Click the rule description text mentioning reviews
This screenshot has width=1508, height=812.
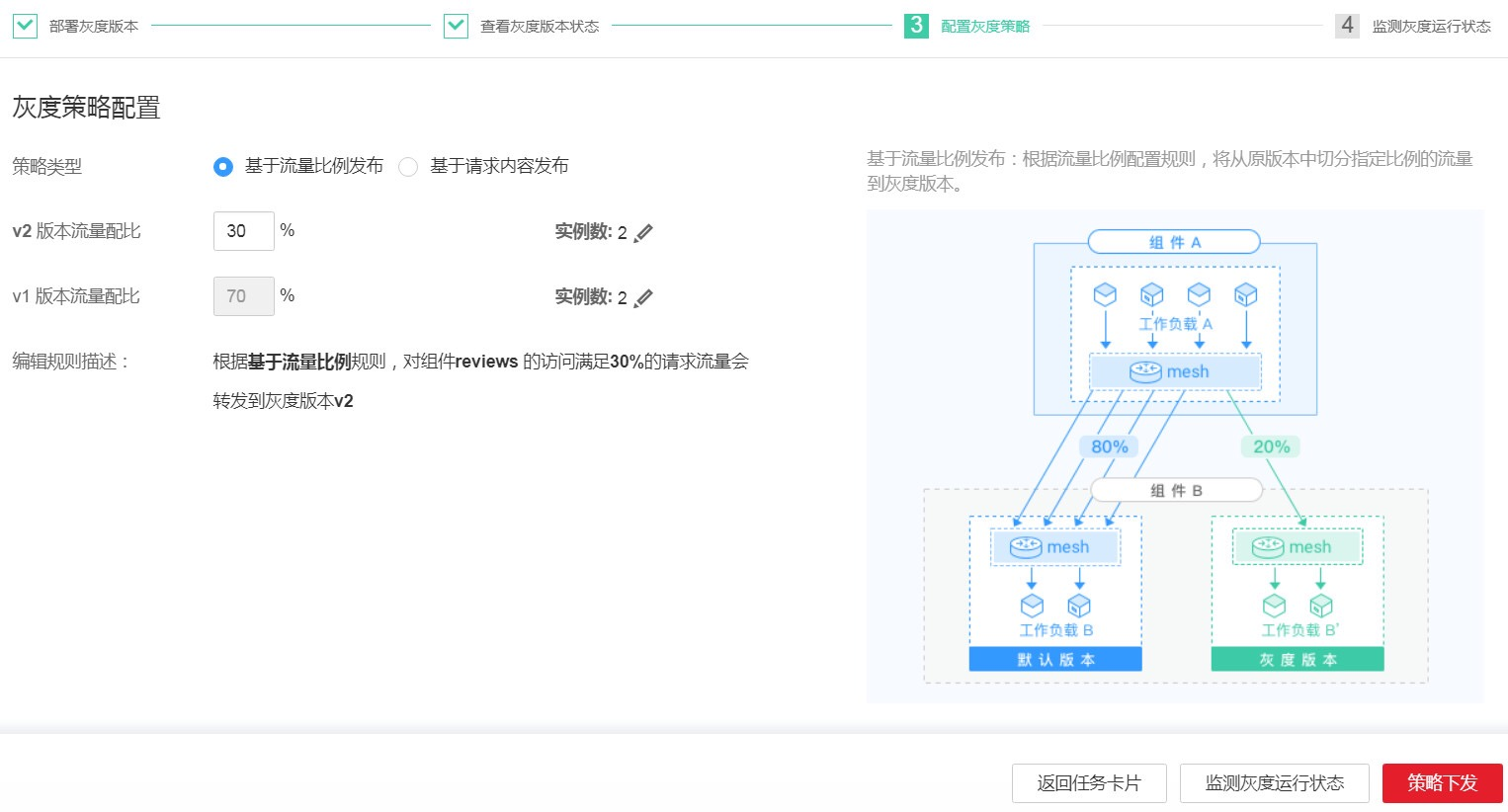pos(481,381)
